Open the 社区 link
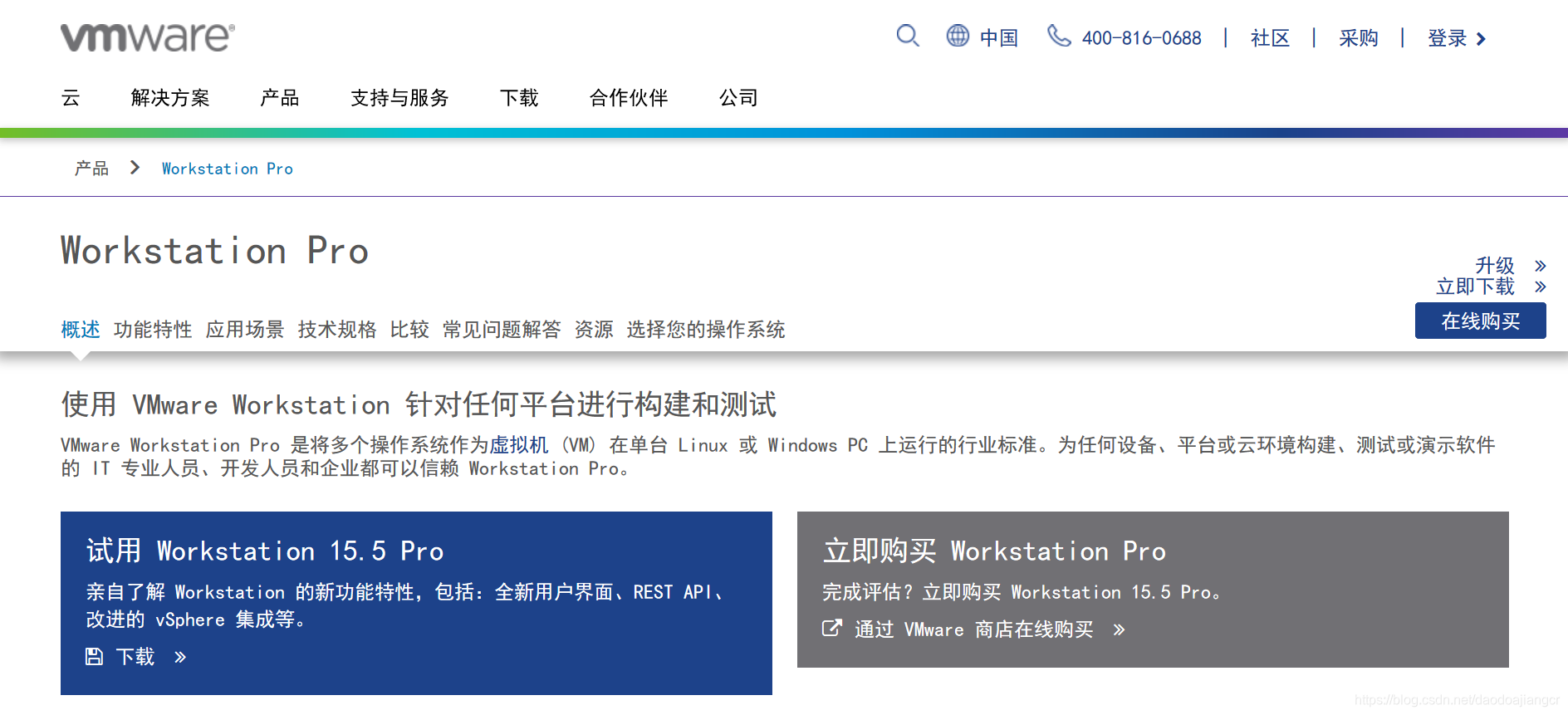 1270,38
